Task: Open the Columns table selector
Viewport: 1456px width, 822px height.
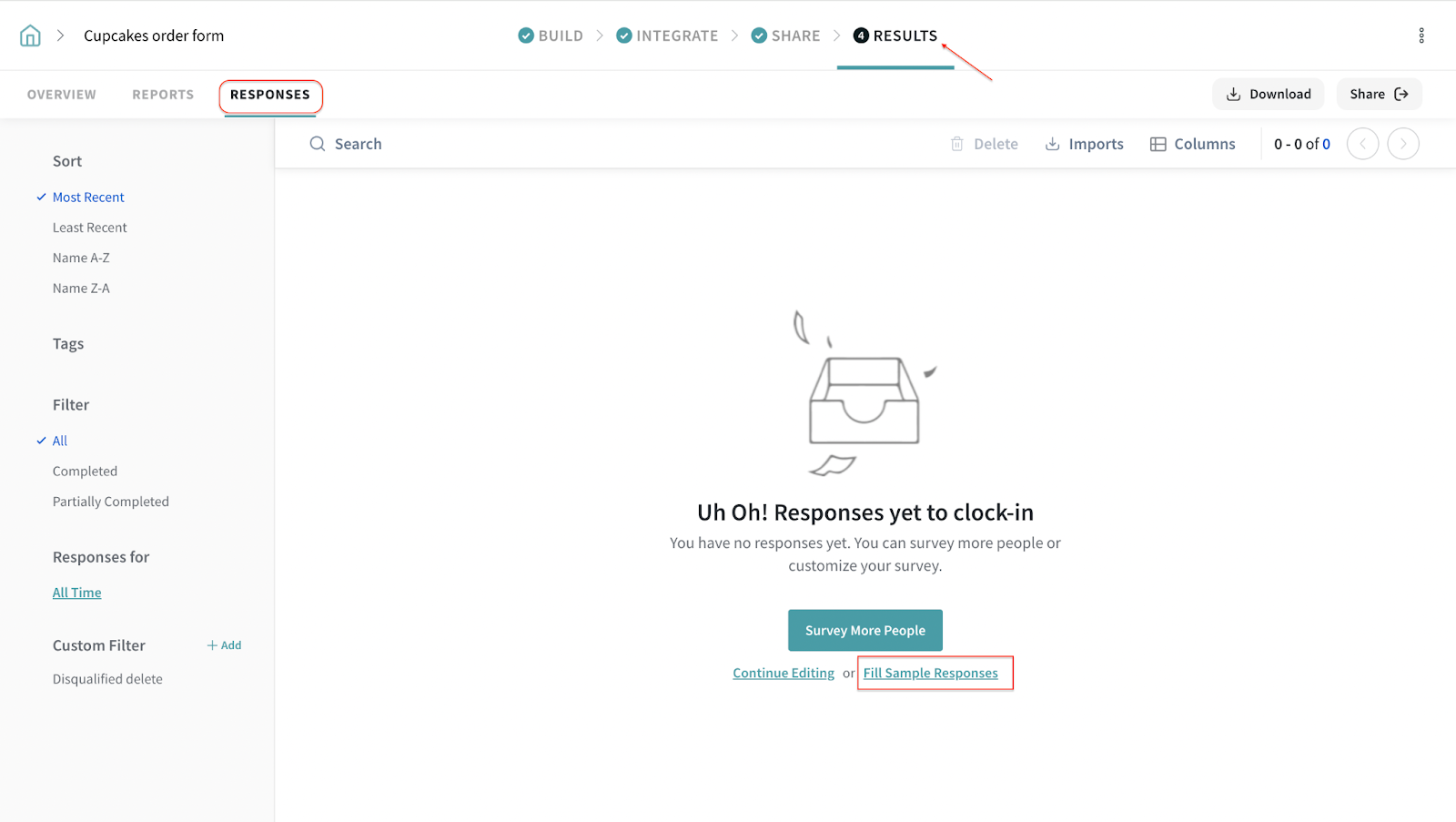Action: point(1192,144)
